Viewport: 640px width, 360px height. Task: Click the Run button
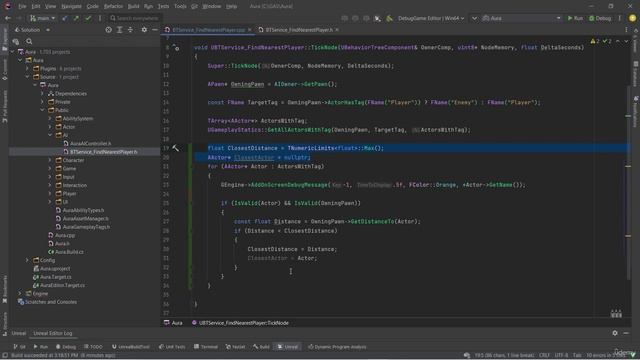[x=575, y=18]
